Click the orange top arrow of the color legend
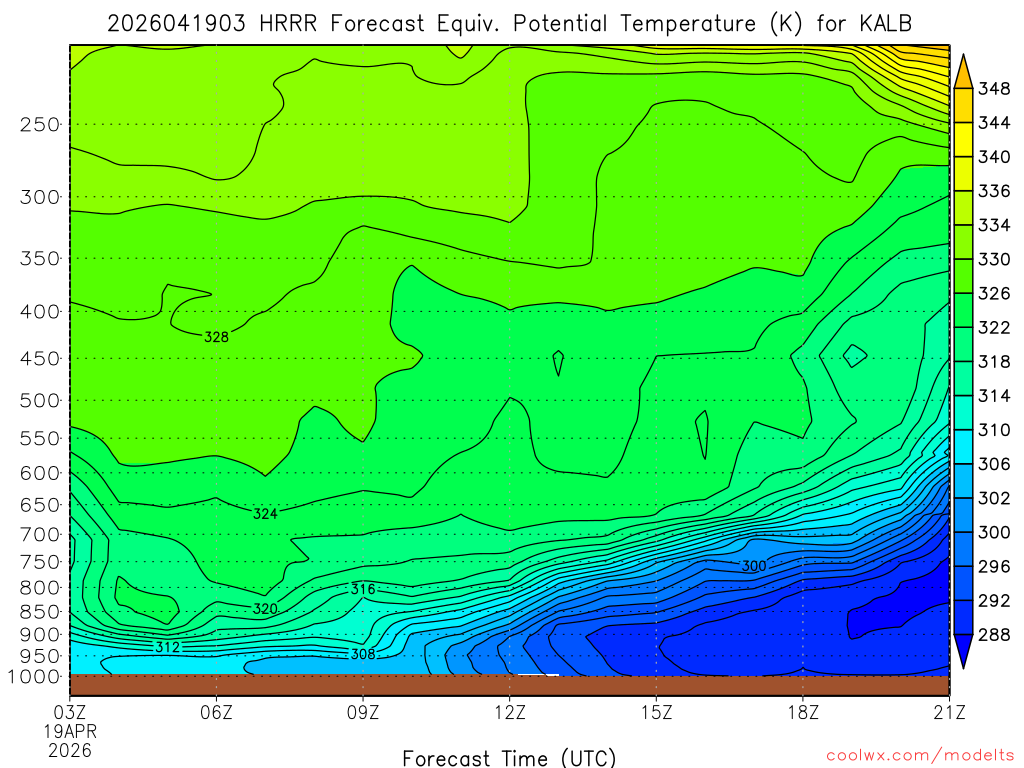Viewport: 1024px width, 768px height. pyautogui.click(x=963, y=73)
